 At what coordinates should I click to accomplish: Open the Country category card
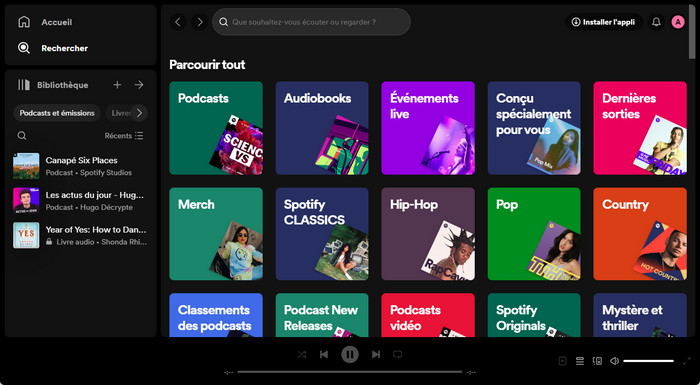click(x=640, y=234)
